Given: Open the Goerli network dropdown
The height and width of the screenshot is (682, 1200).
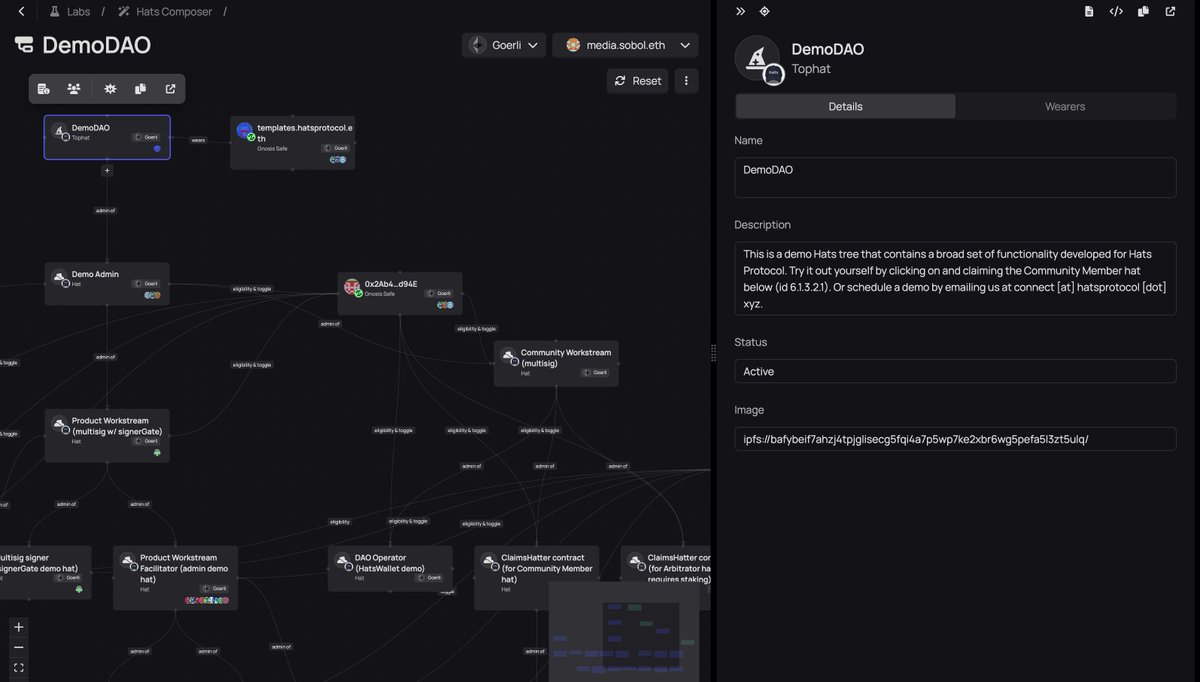Looking at the screenshot, I should pyautogui.click(x=504, y=45).
